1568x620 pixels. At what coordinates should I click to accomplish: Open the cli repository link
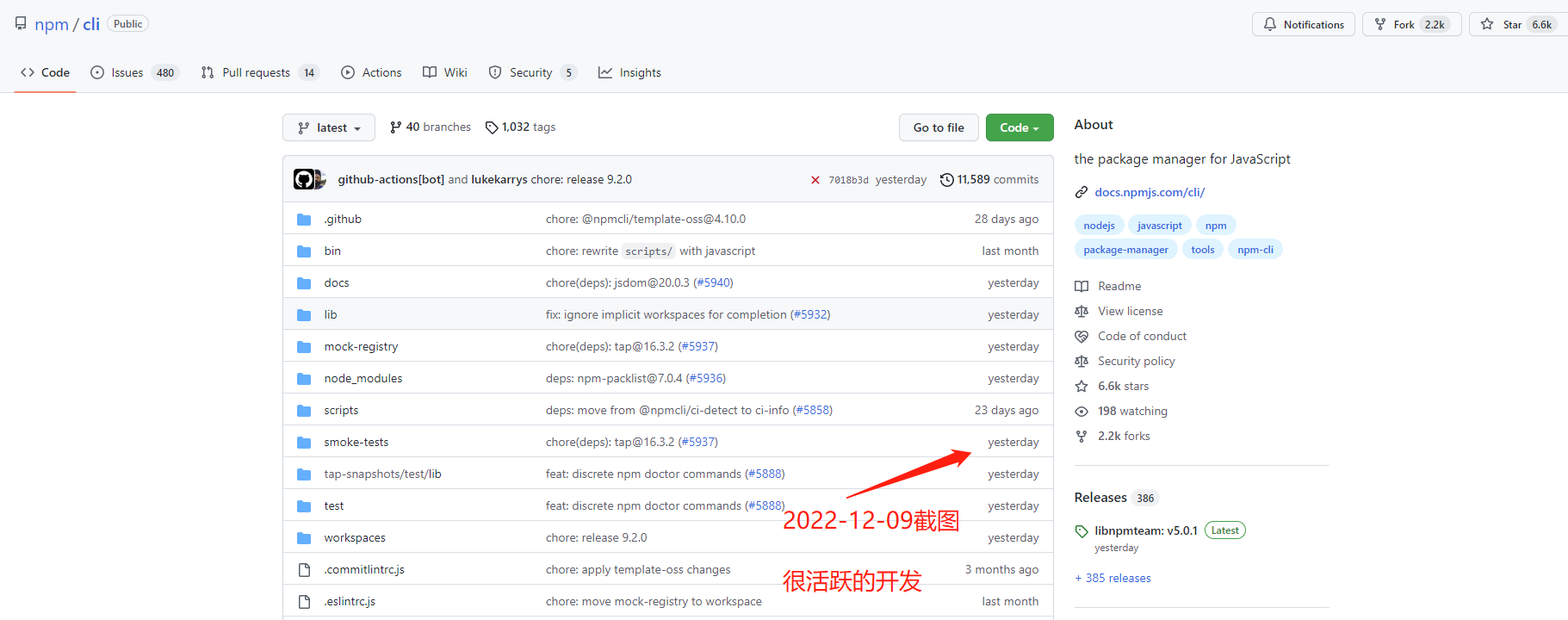[91, 24]
